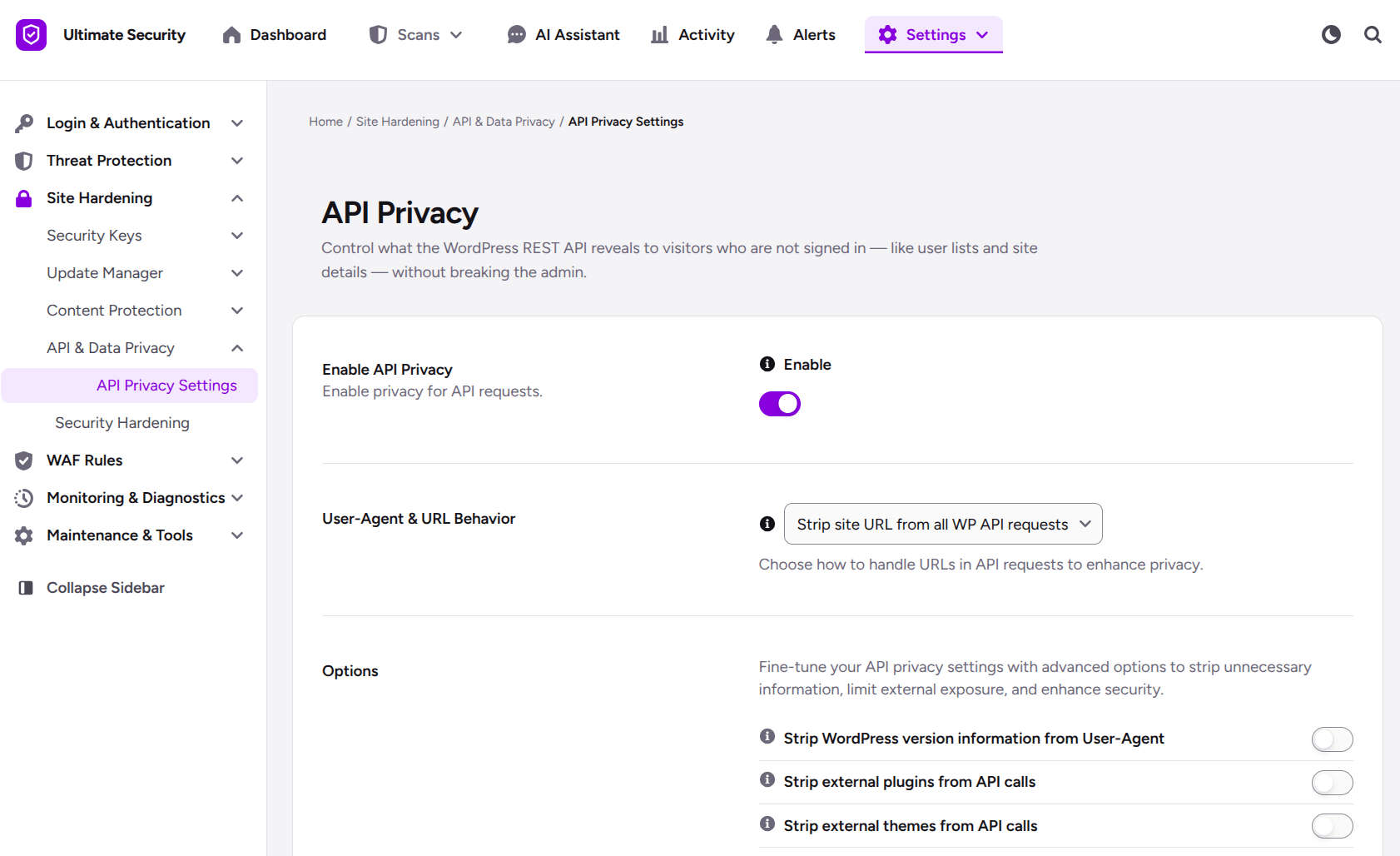Screen dimensions: 1400x856
Task: Go to the Dashboard label
Action: point(288,35)
